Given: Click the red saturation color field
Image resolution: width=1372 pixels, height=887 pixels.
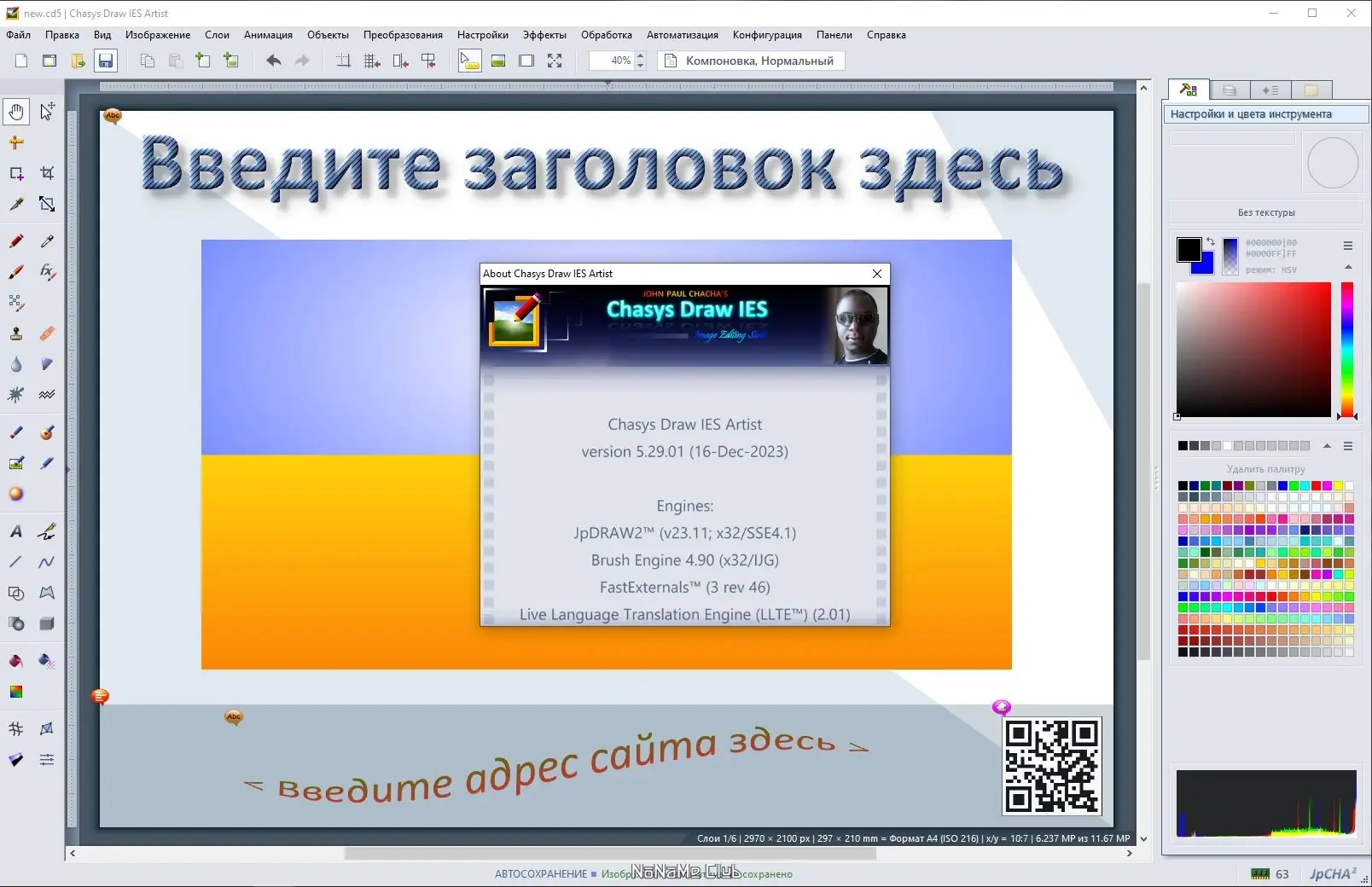Looking at the screenshot, I should [x=1253, y=350].
